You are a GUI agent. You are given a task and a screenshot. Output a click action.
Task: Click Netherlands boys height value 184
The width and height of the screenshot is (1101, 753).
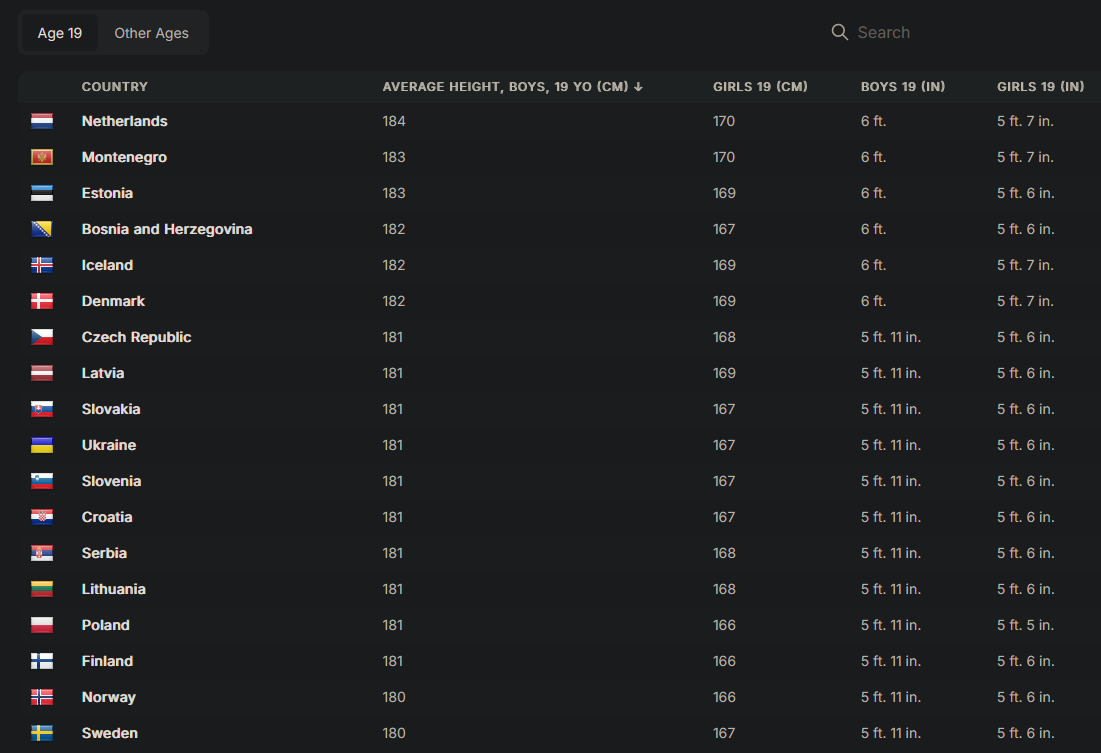click(x=394, y=122)
